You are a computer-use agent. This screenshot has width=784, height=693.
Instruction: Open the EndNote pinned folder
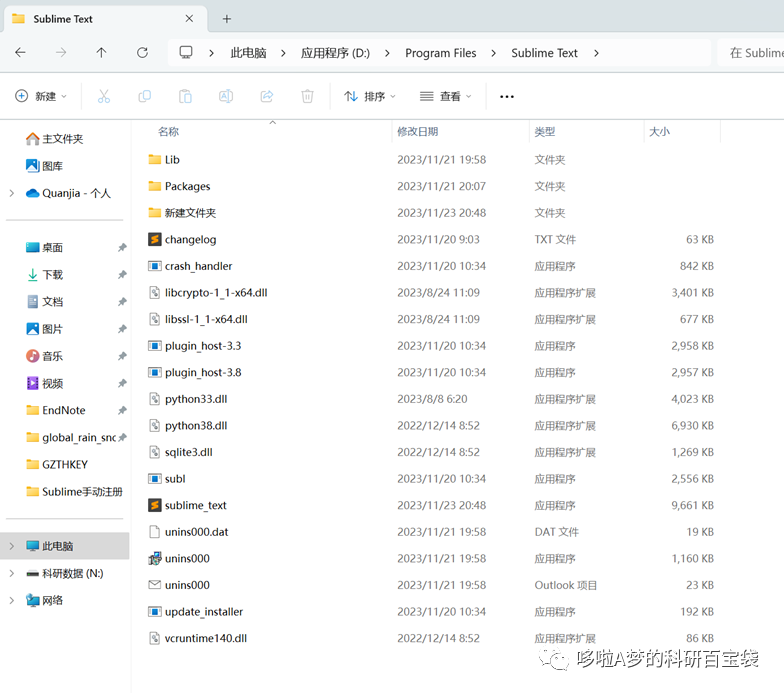64,410
